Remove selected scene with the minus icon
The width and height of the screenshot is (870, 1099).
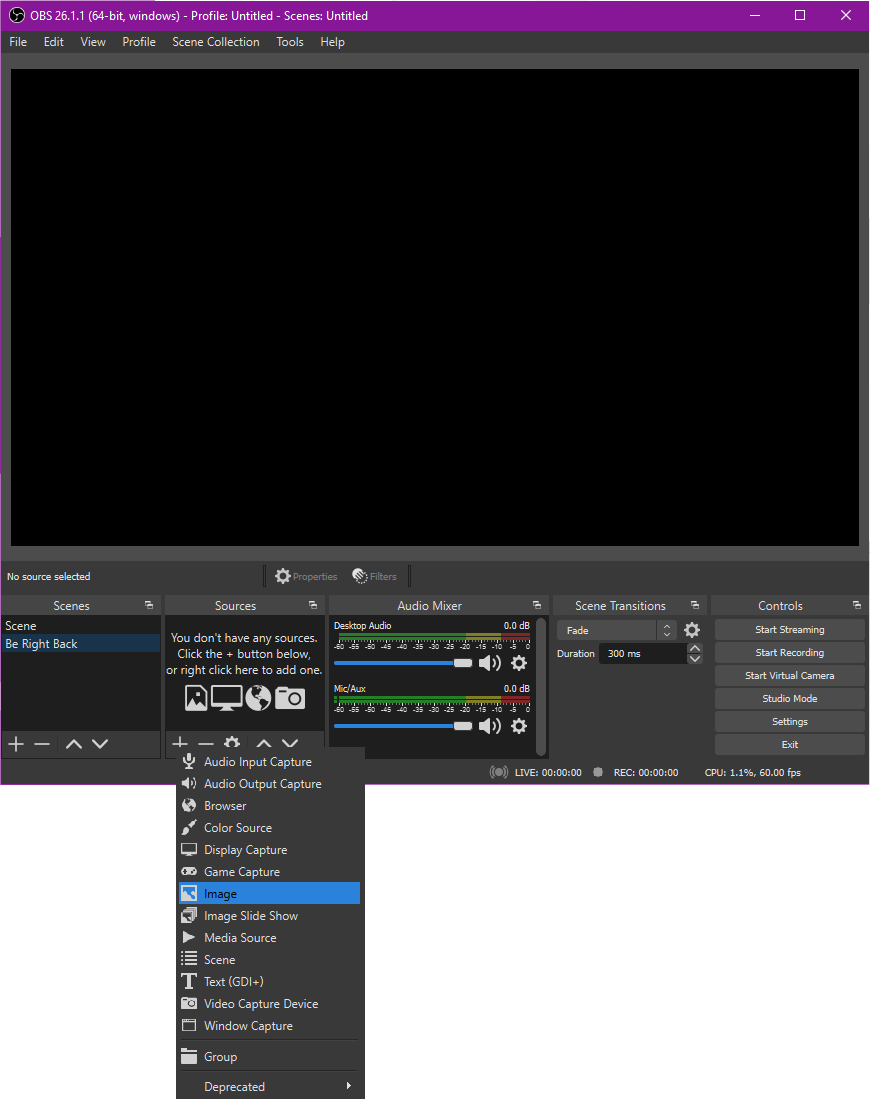click(x=41, y=743)
